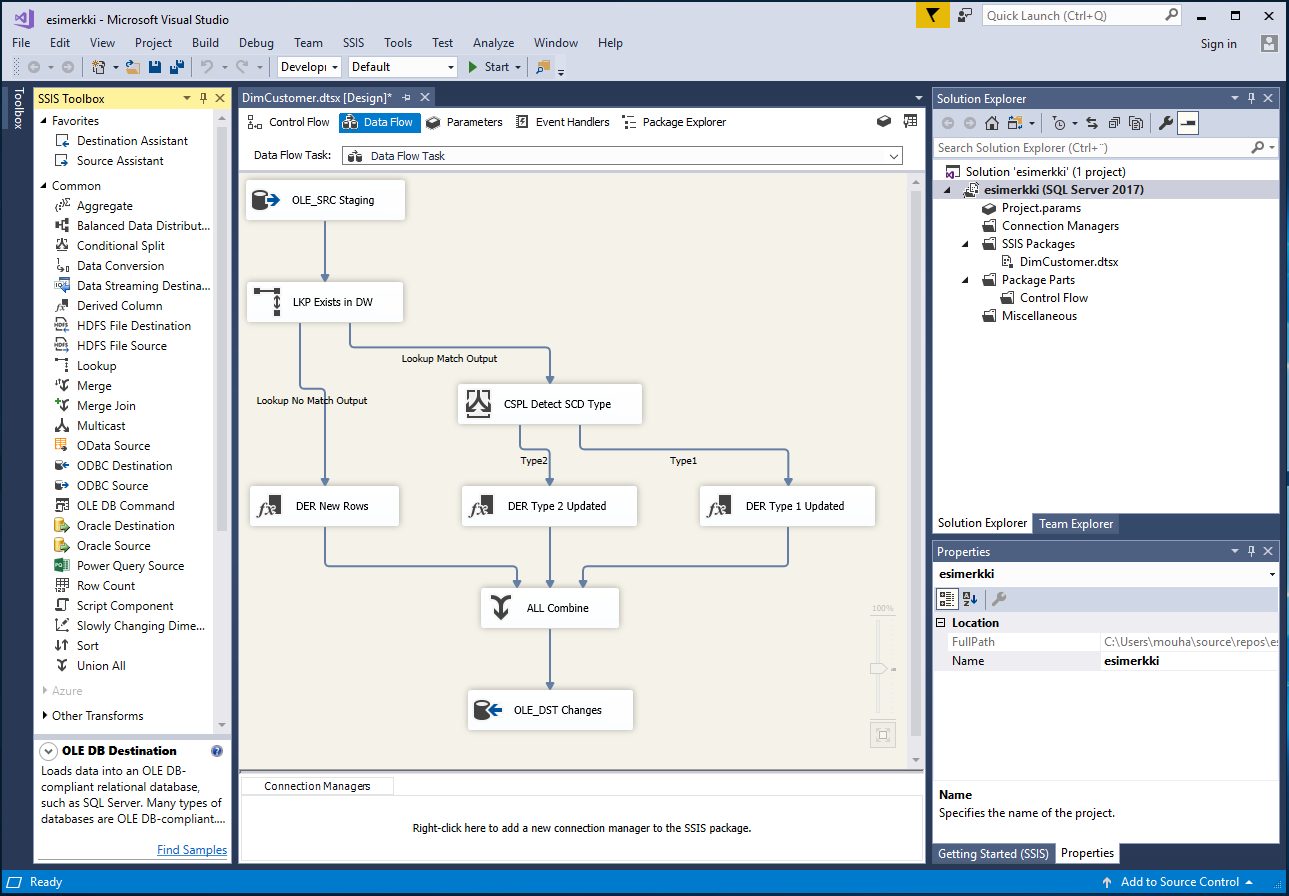Image resolution: width=1289 pixels, height=896 pixels.
Task: Click Sync with Active Document icon
Action: click(x=1091, y=123)
